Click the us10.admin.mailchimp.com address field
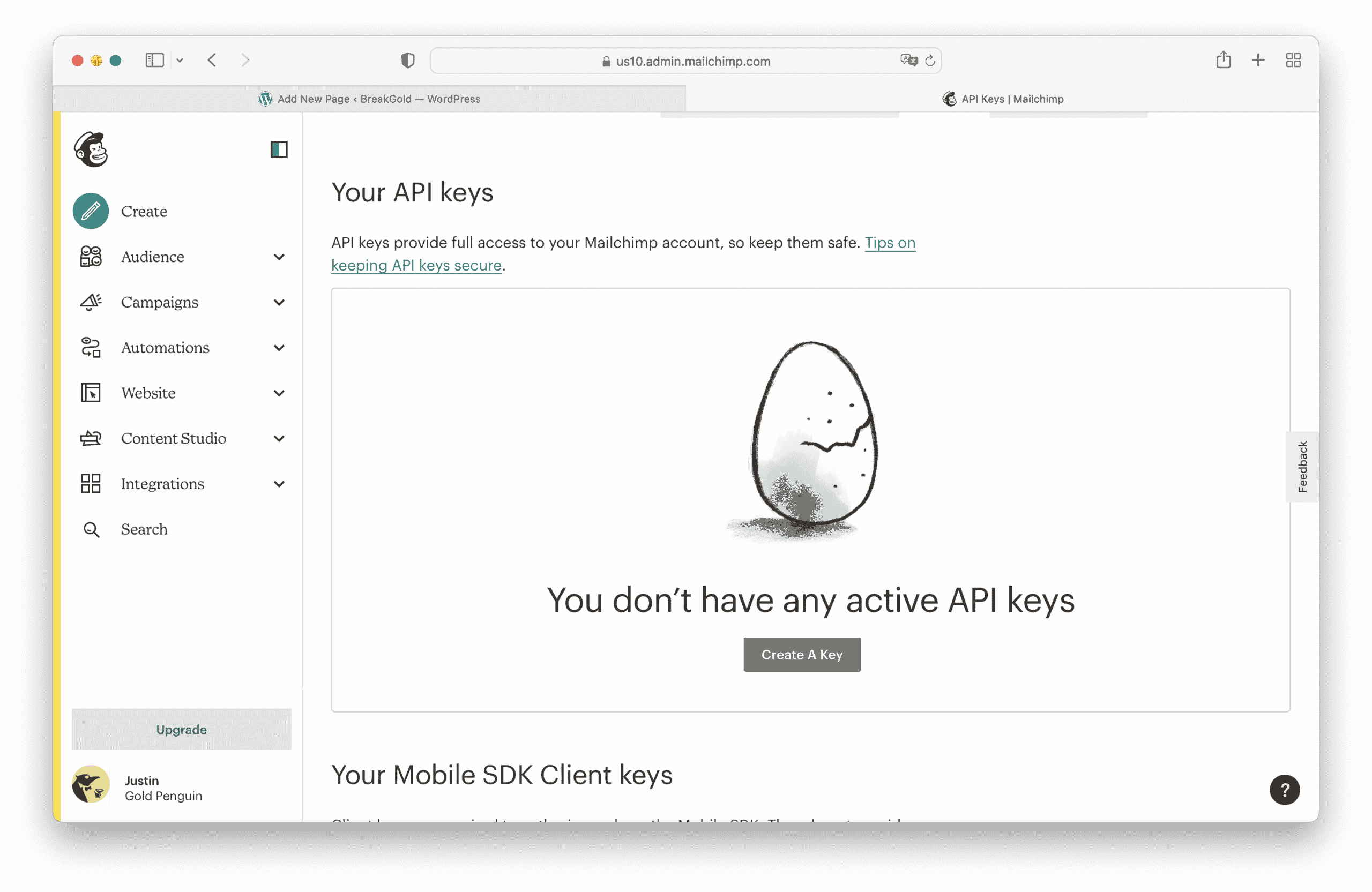The image size is (1372, 892). (686, 61)
